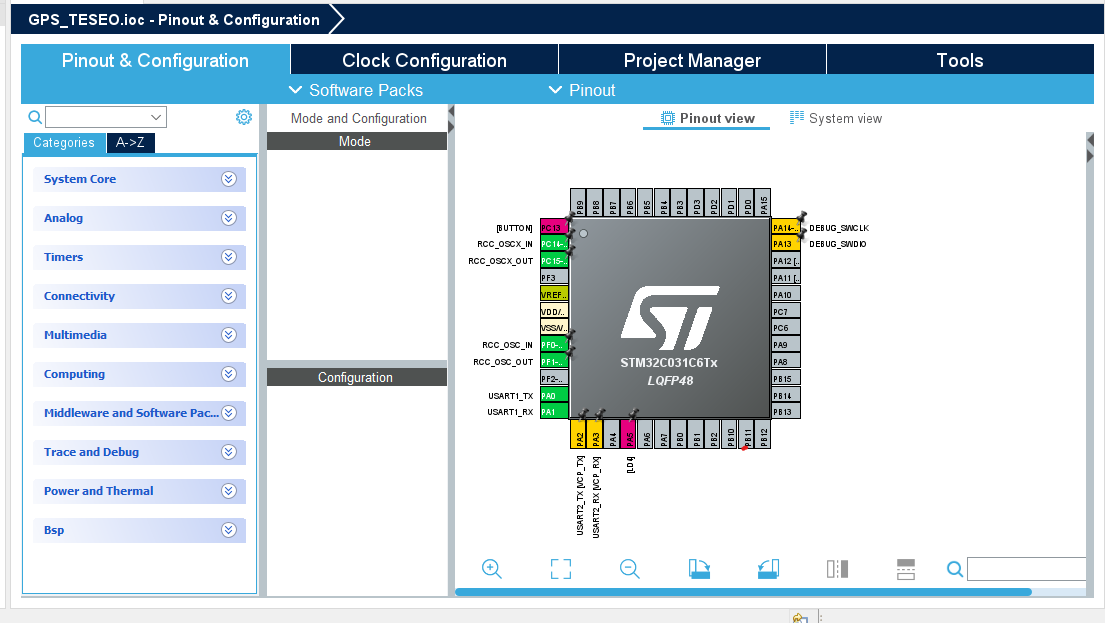
Task: Switch to System view
Action: coord(836,118)
